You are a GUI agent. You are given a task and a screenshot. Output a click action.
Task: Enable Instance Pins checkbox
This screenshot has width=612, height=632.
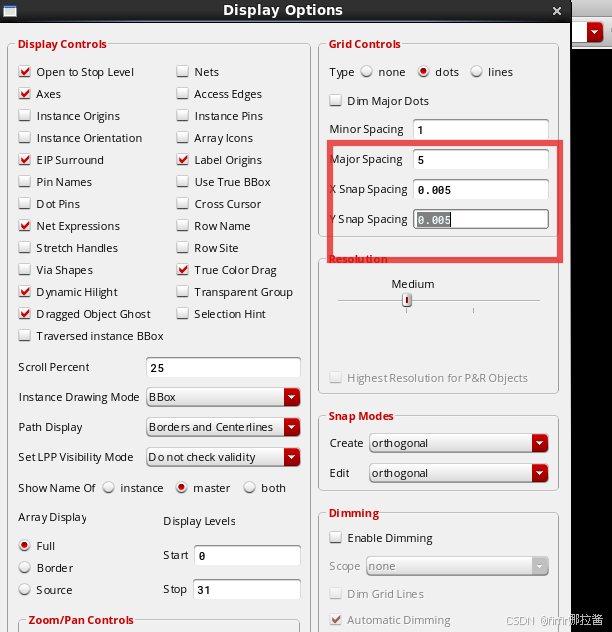[183, 116]
